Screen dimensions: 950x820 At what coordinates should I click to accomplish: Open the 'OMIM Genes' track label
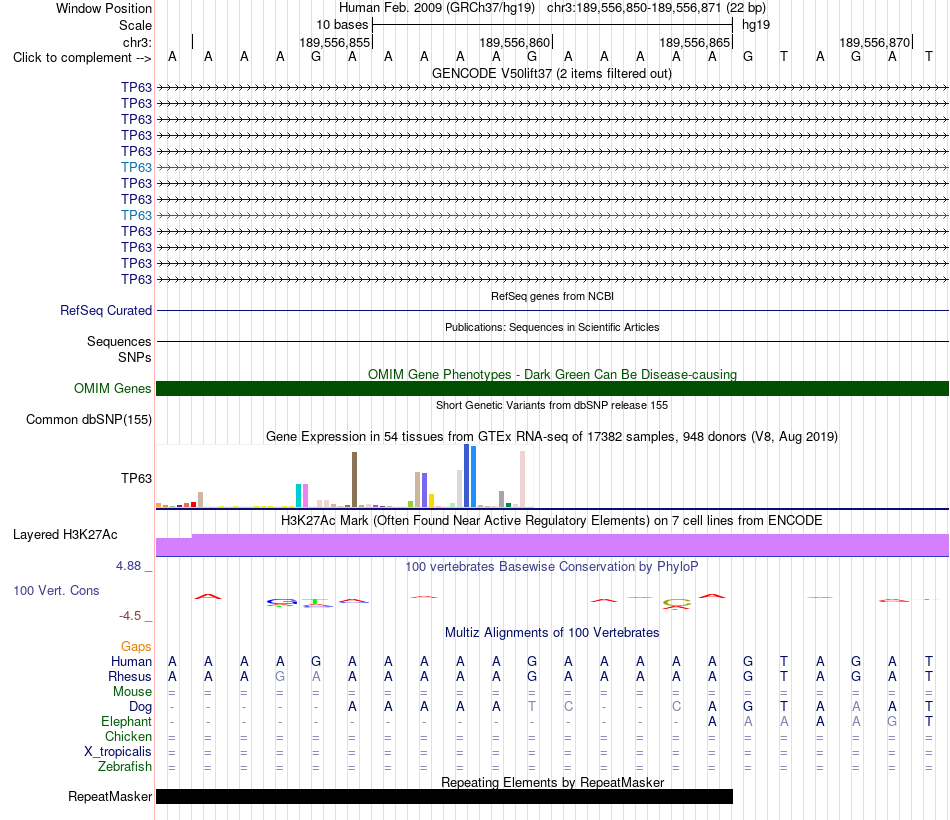click(112, 388)
